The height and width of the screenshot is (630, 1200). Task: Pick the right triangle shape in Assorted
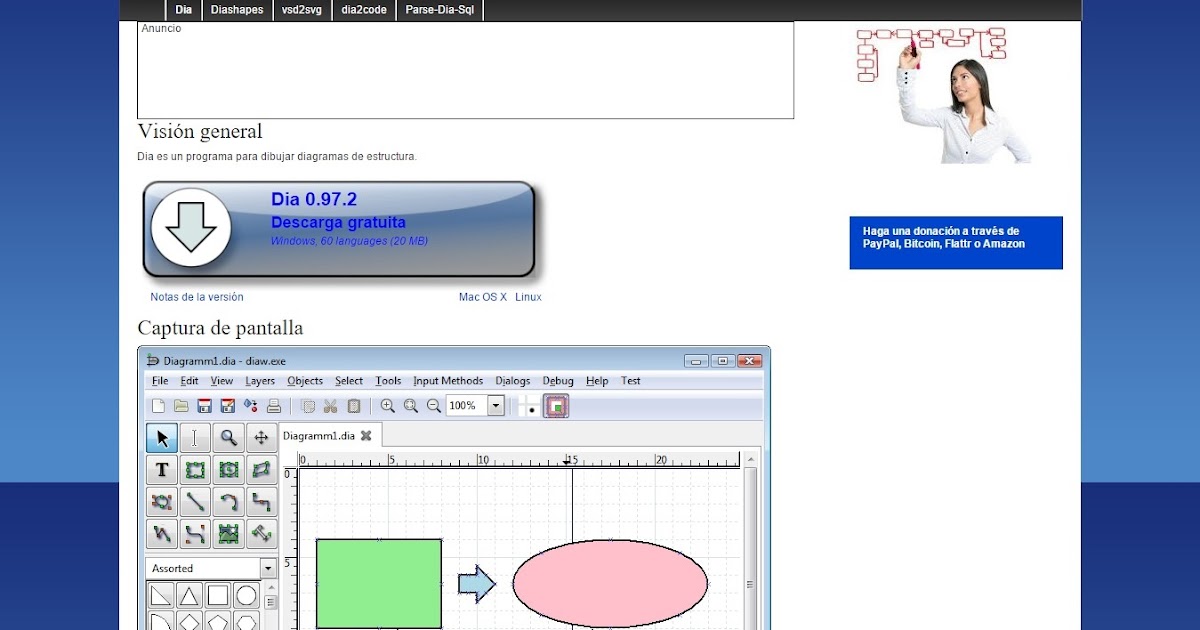161,596
